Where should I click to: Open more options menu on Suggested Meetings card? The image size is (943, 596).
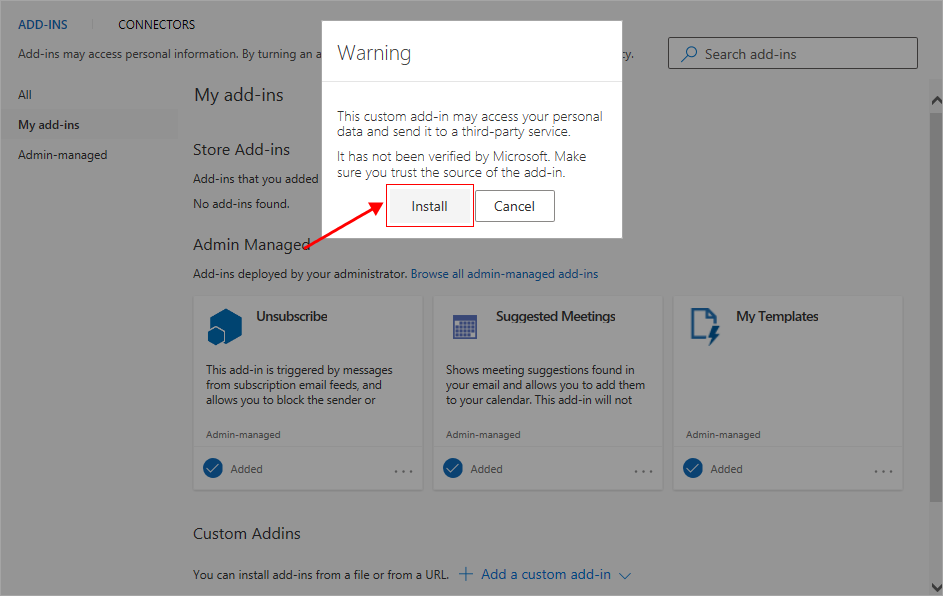643,471
